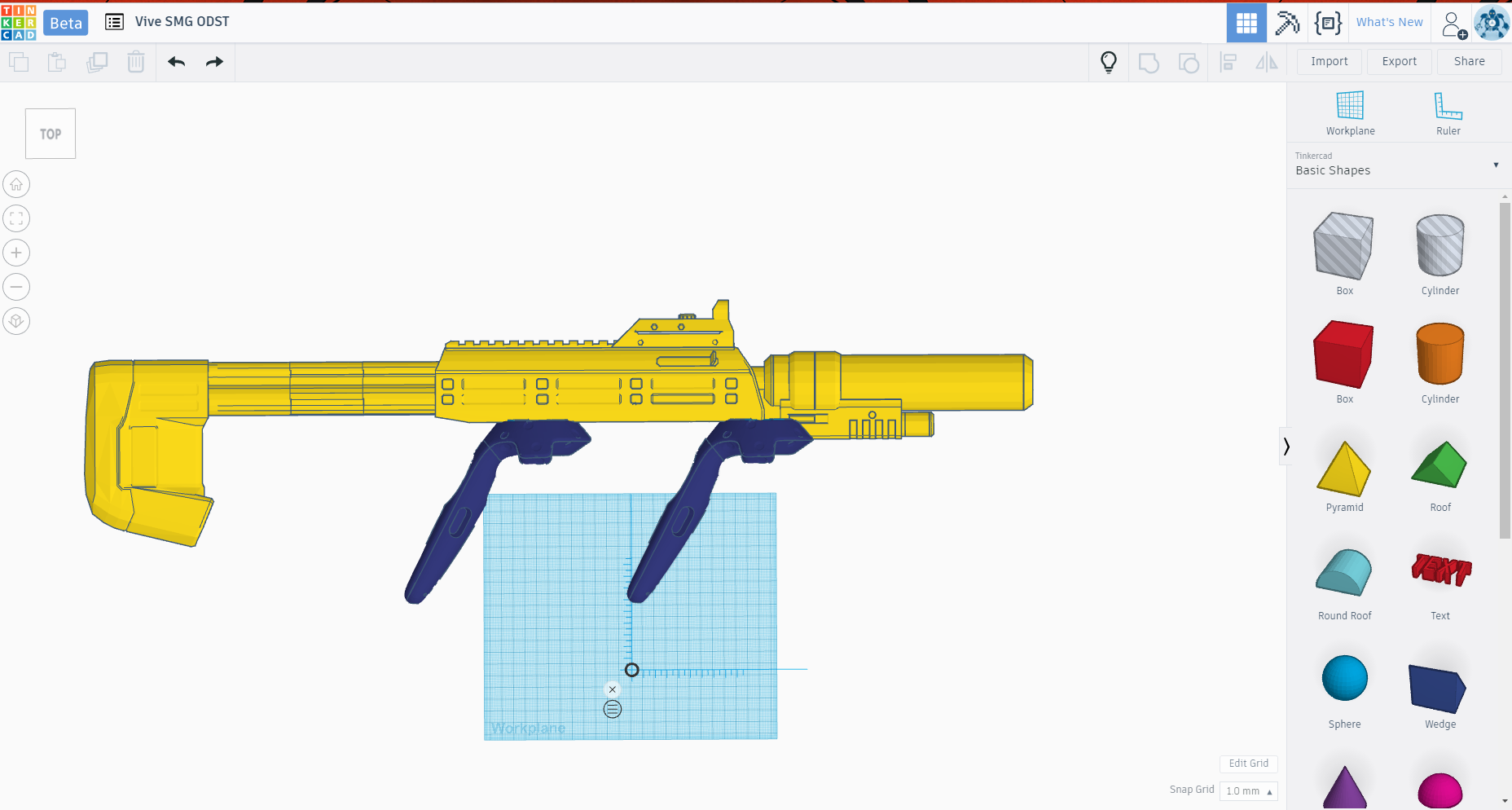Viewport: 1512px width, 810px height.
Task: Click the Paste icon in toolbar
Action: 57,62
